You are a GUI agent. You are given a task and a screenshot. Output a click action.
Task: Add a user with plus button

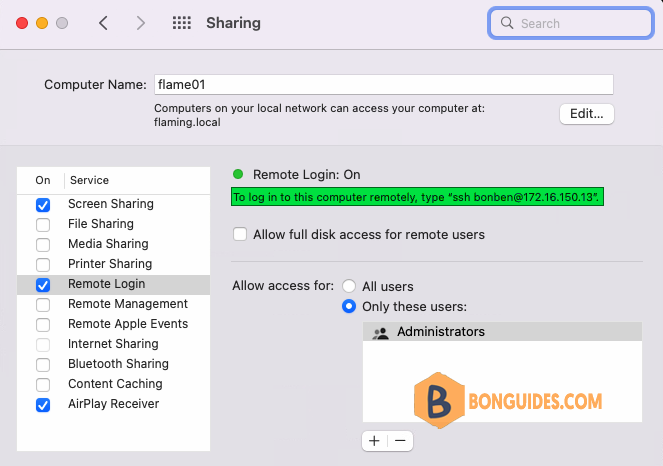[374, 441]
